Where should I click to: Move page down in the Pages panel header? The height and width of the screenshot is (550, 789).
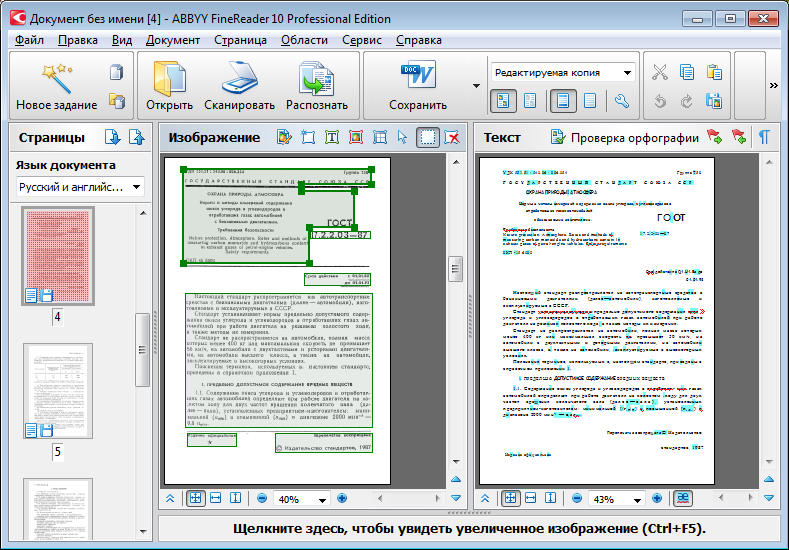(112, 137)
